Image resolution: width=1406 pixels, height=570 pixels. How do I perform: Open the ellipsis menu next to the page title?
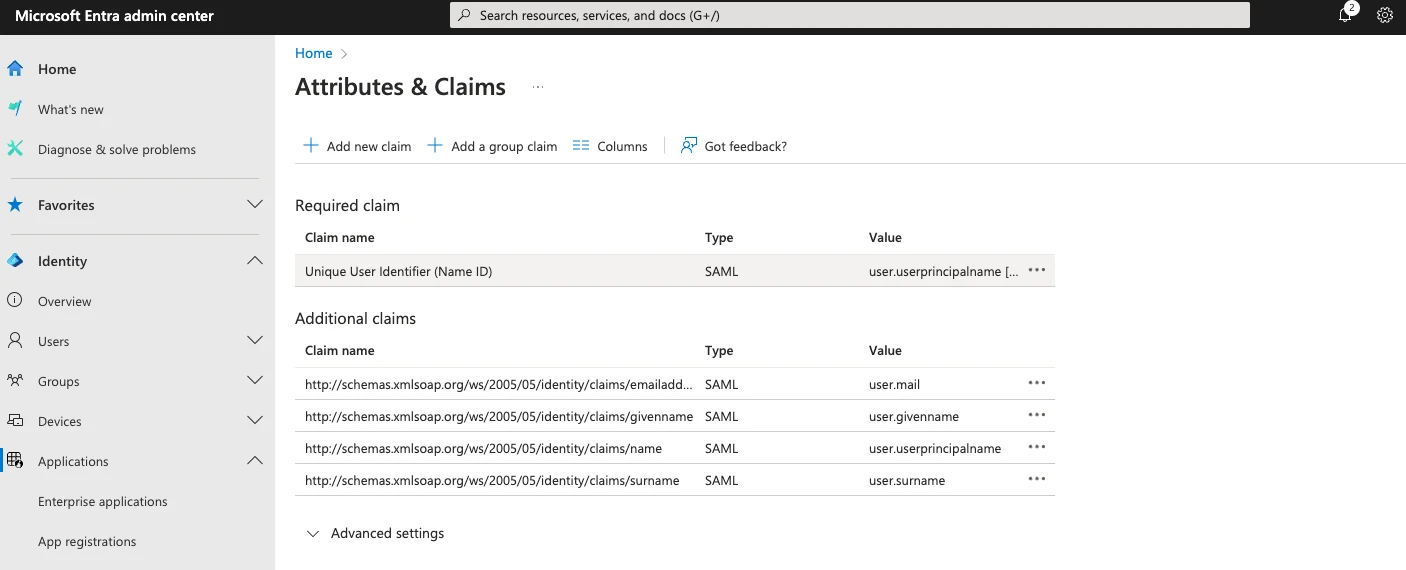coord(538,88)
